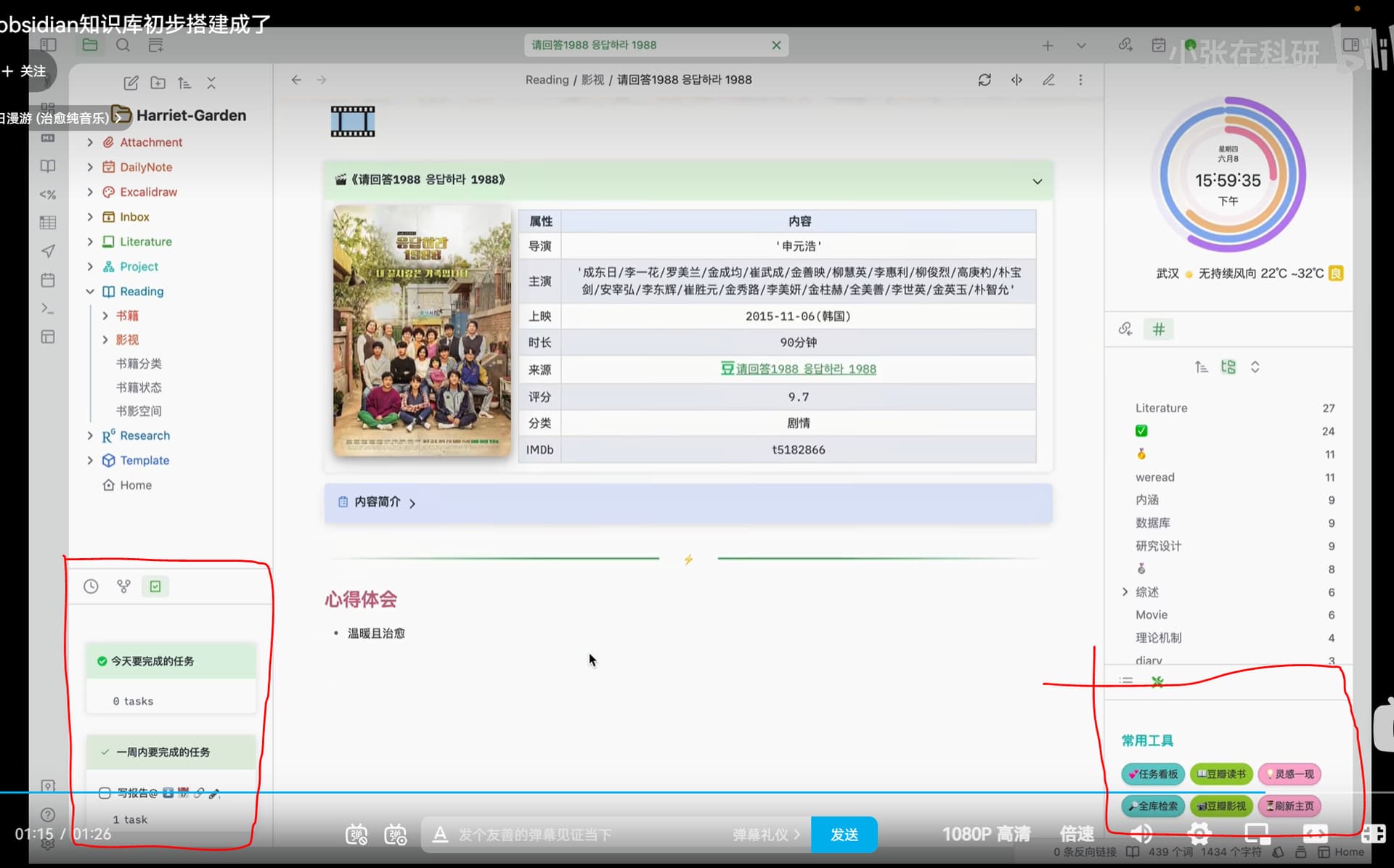The image size is (1394, 868).
Task: Expand the 综述 tag group
Action: tap(1125, 591)
